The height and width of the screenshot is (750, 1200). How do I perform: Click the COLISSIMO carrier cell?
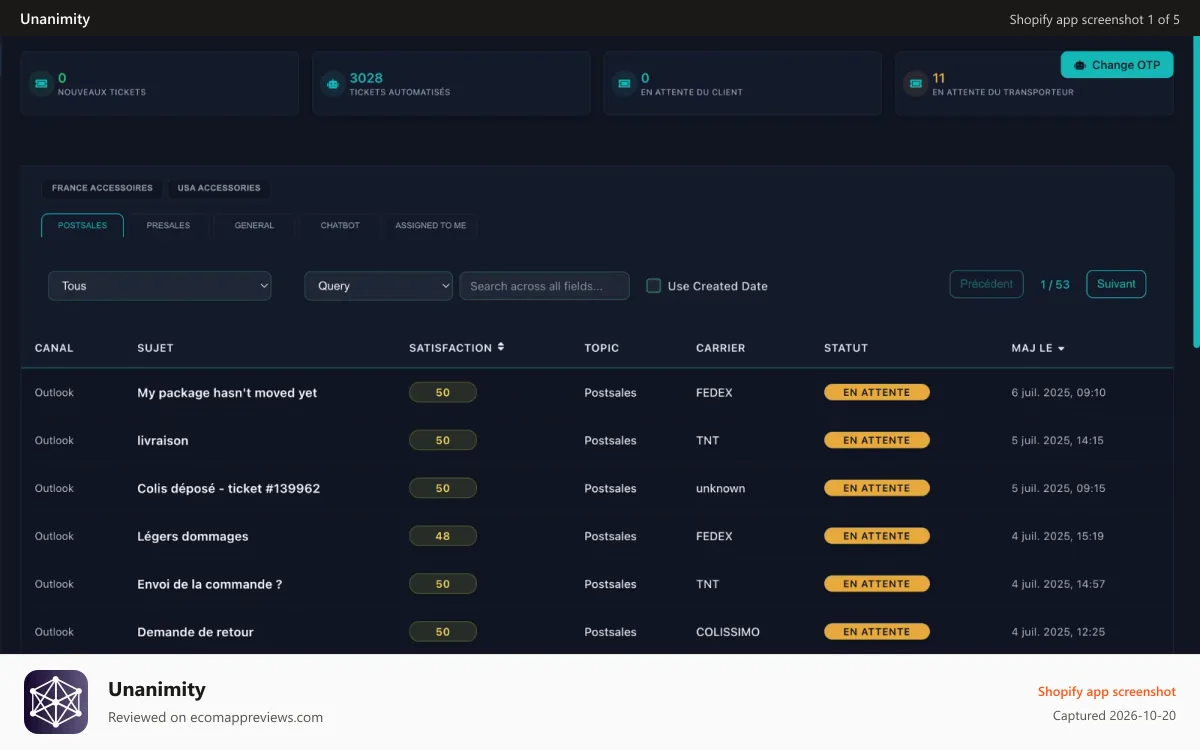[x=728, y=632]
